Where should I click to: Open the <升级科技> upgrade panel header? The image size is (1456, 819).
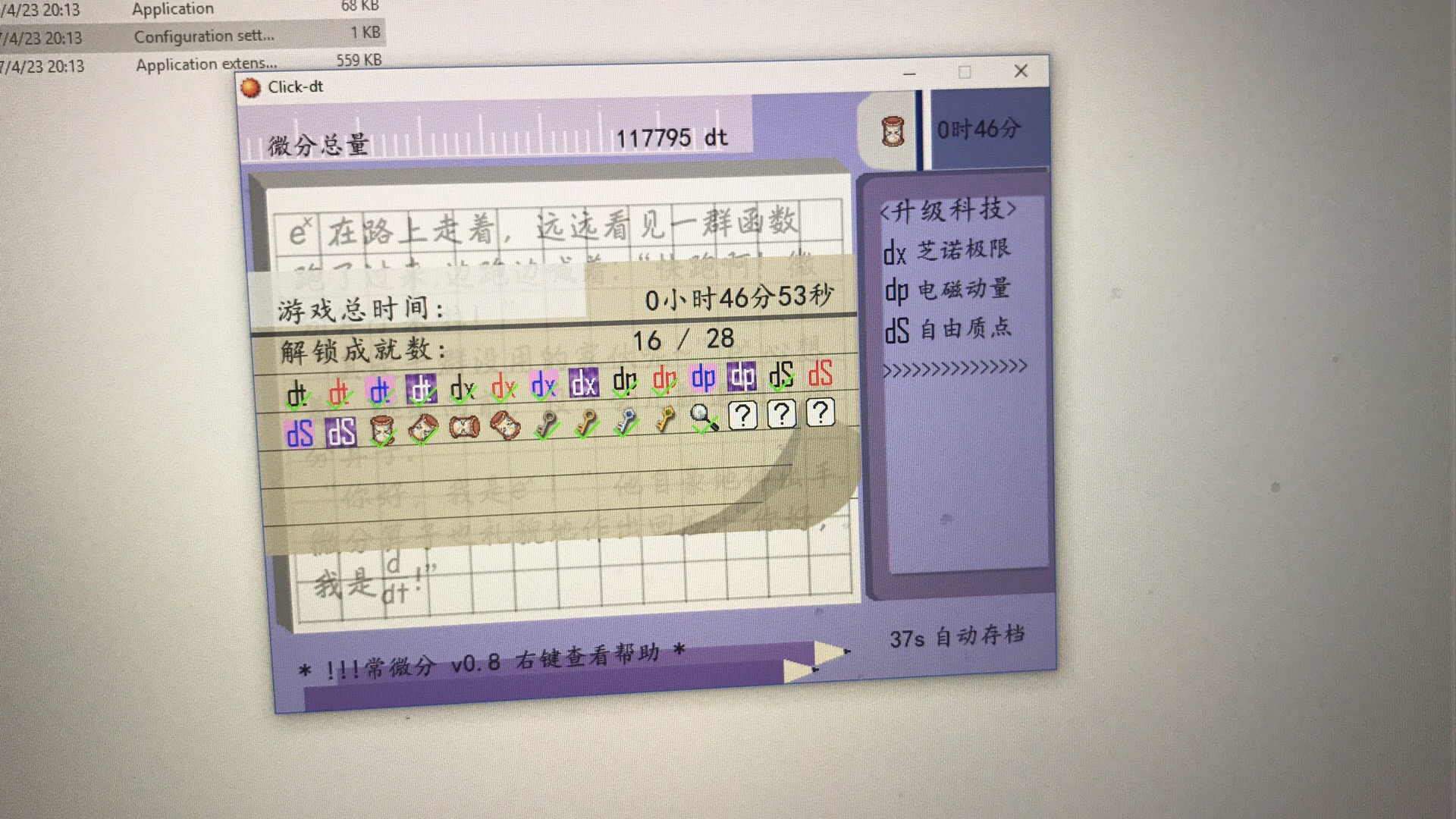948,209
